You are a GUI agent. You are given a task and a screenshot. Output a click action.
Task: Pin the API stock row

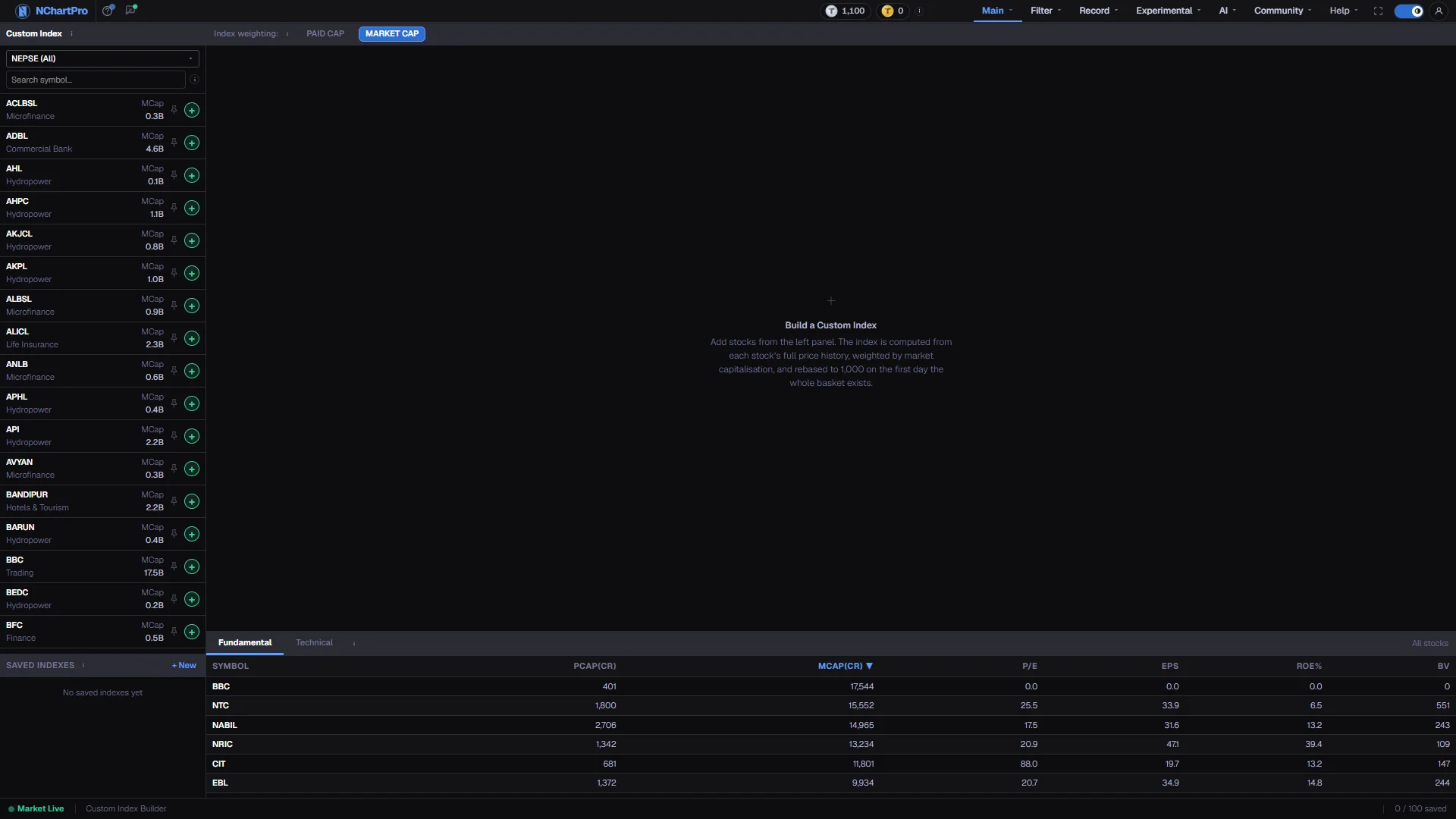(x=174, y=436)
